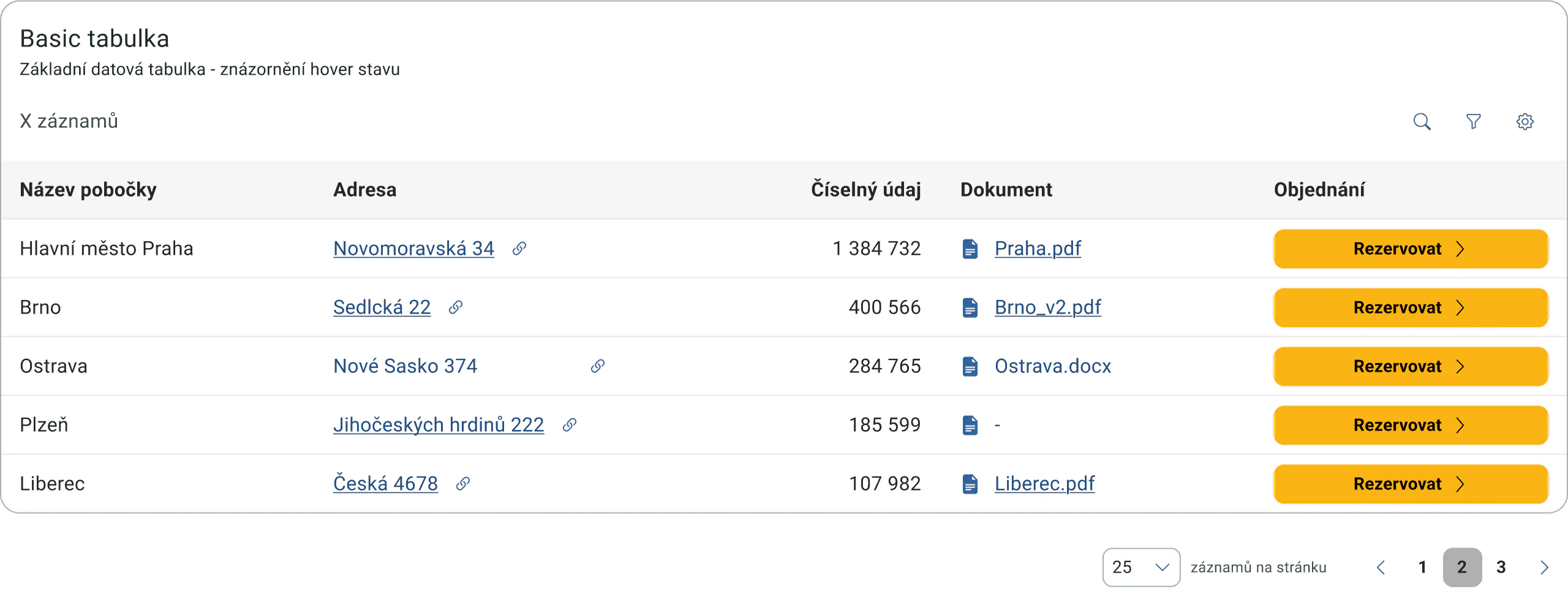Image resolution: width=1568 pixels, height=602 pixels.
Task: Click document icon before Praha.pdf
Action: click(970, 249)
